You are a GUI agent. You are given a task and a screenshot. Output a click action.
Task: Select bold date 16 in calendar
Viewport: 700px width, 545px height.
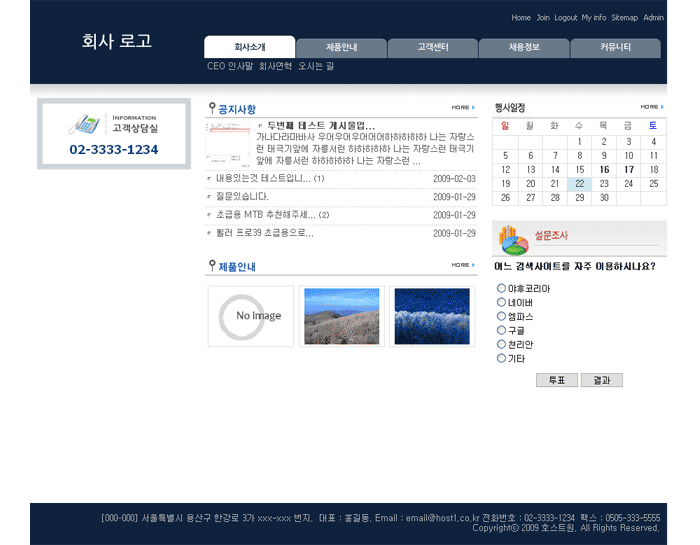point(604,170)
